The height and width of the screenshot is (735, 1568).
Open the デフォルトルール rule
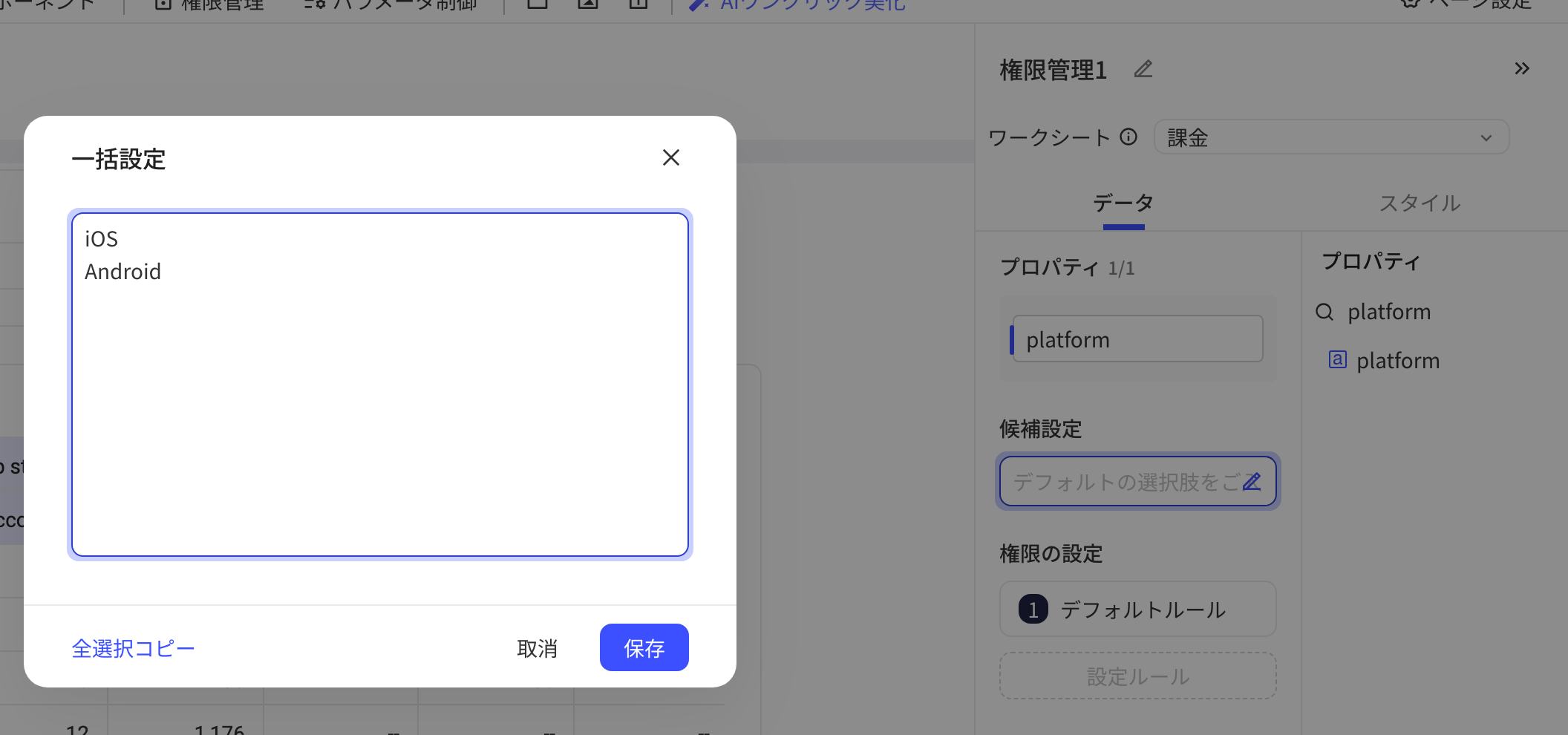coord(1137,610)
